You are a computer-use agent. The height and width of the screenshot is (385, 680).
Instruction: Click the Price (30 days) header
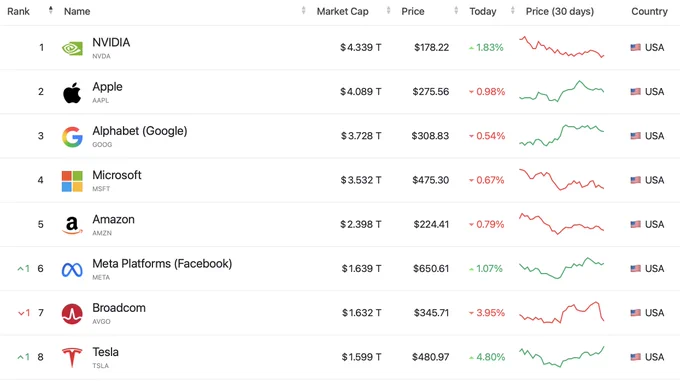(559, 11)
